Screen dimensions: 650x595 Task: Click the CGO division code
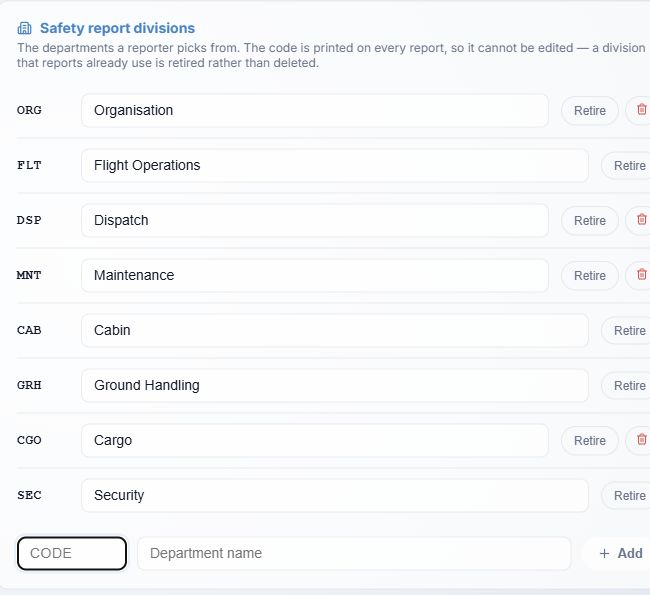(x=29, y=440)
